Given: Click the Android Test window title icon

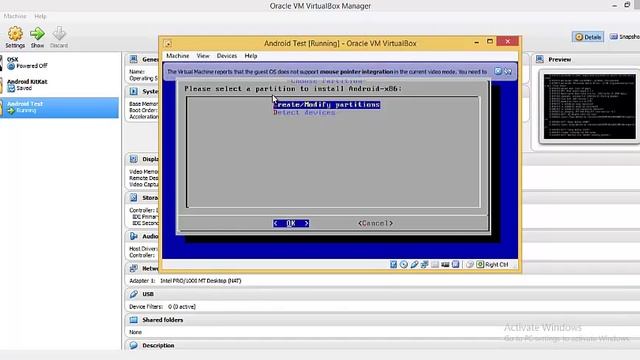Looking at the screenshot, I should coord(168,43).
